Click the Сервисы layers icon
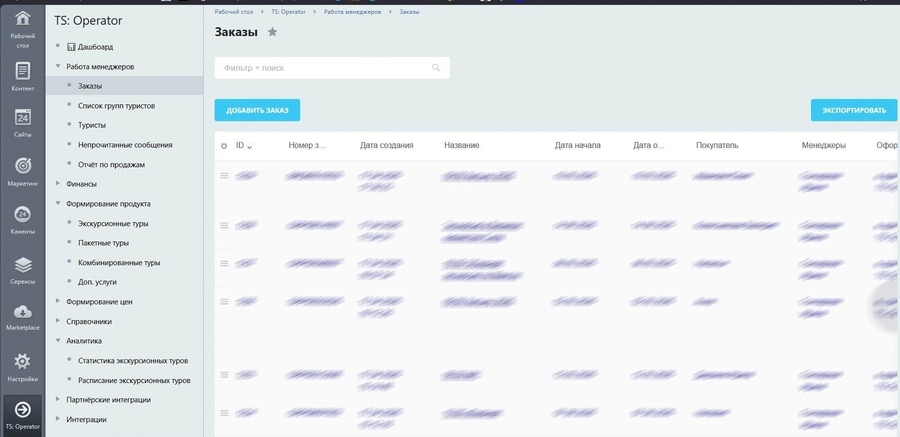Image resolution: width=900 pixels, height=437 pixels. click(22, 265)
